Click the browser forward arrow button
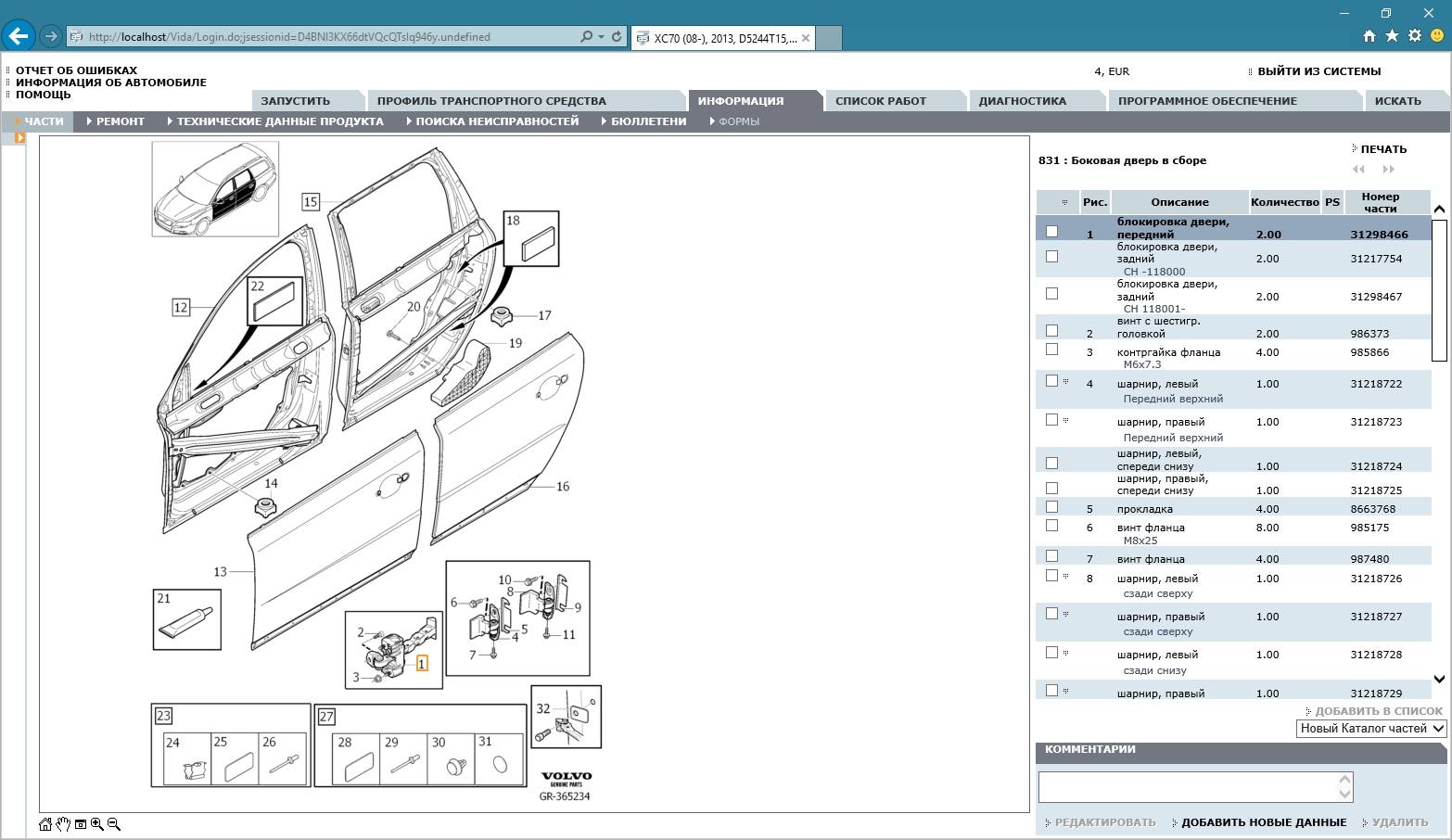The height and width of the screenshot is (840, 1452). [51, 37]
